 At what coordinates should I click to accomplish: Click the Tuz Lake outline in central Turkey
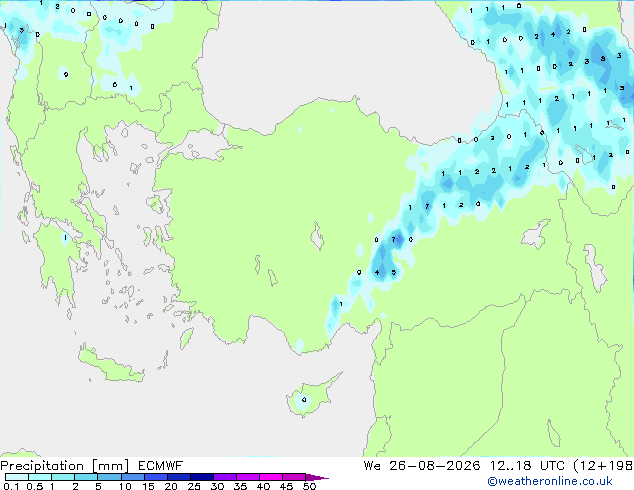[317, 236]
